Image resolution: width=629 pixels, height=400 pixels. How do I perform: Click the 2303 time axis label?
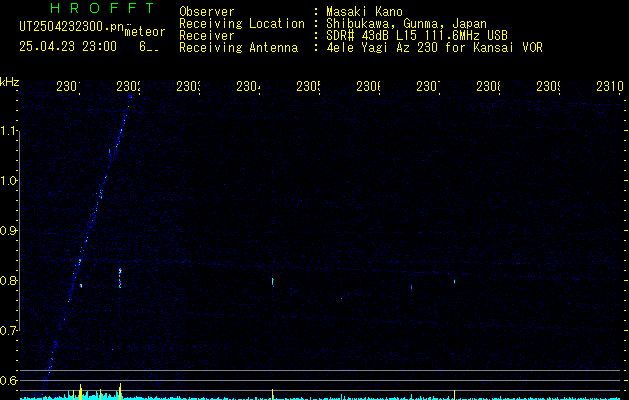pyautogui.click(x=188, y=86)
